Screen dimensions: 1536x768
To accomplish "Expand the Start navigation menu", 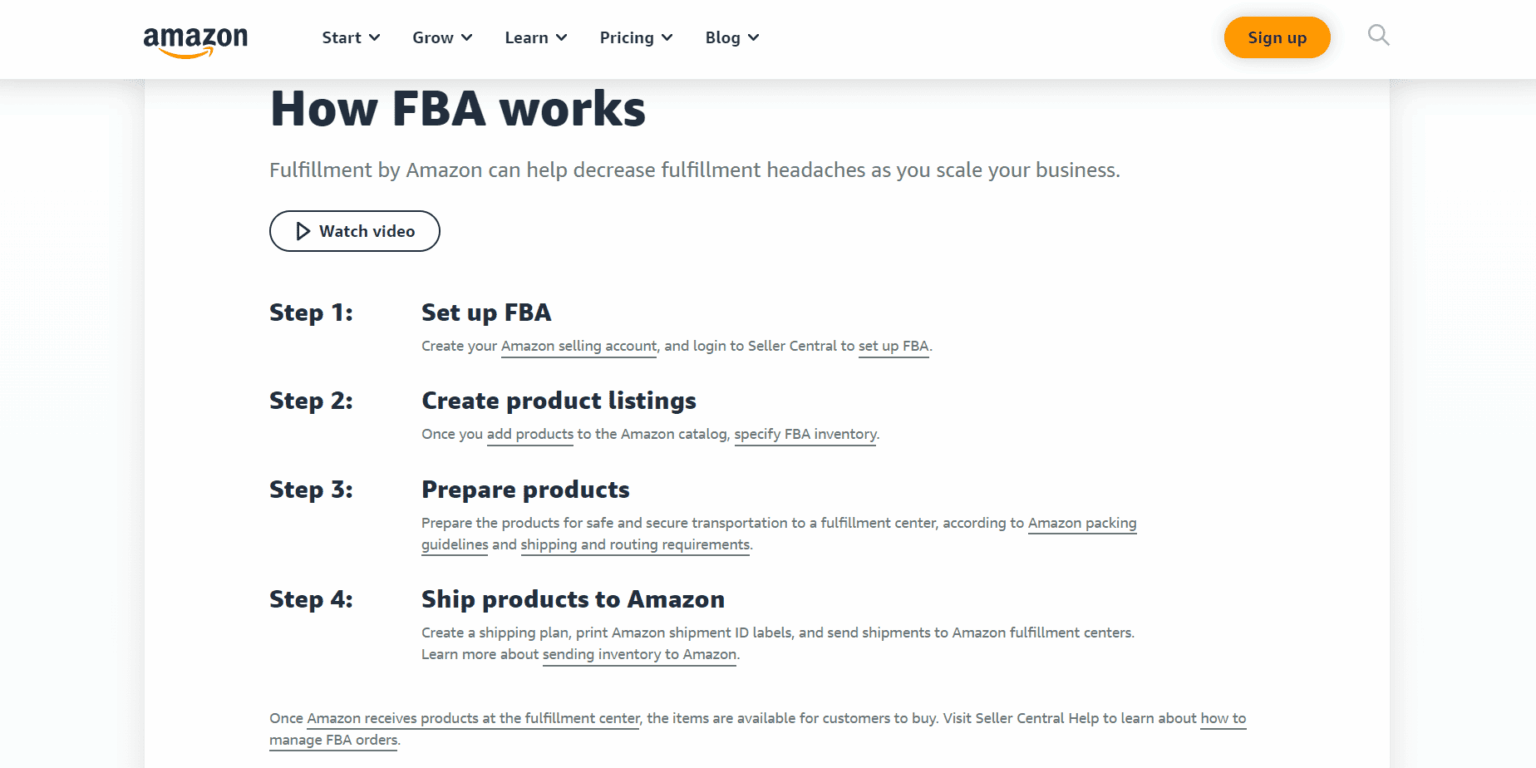I will click(350, 37).
